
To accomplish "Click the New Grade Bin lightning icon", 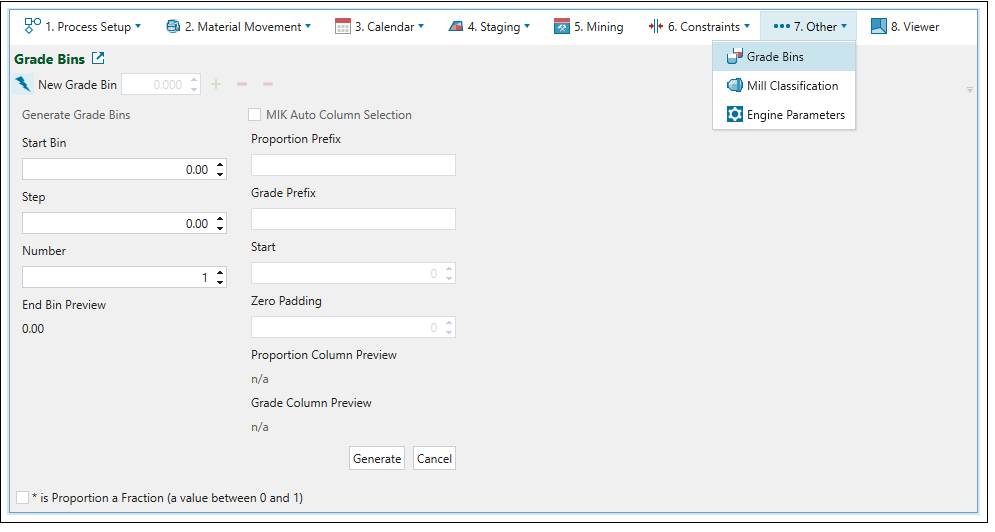I will click(24, 85).
